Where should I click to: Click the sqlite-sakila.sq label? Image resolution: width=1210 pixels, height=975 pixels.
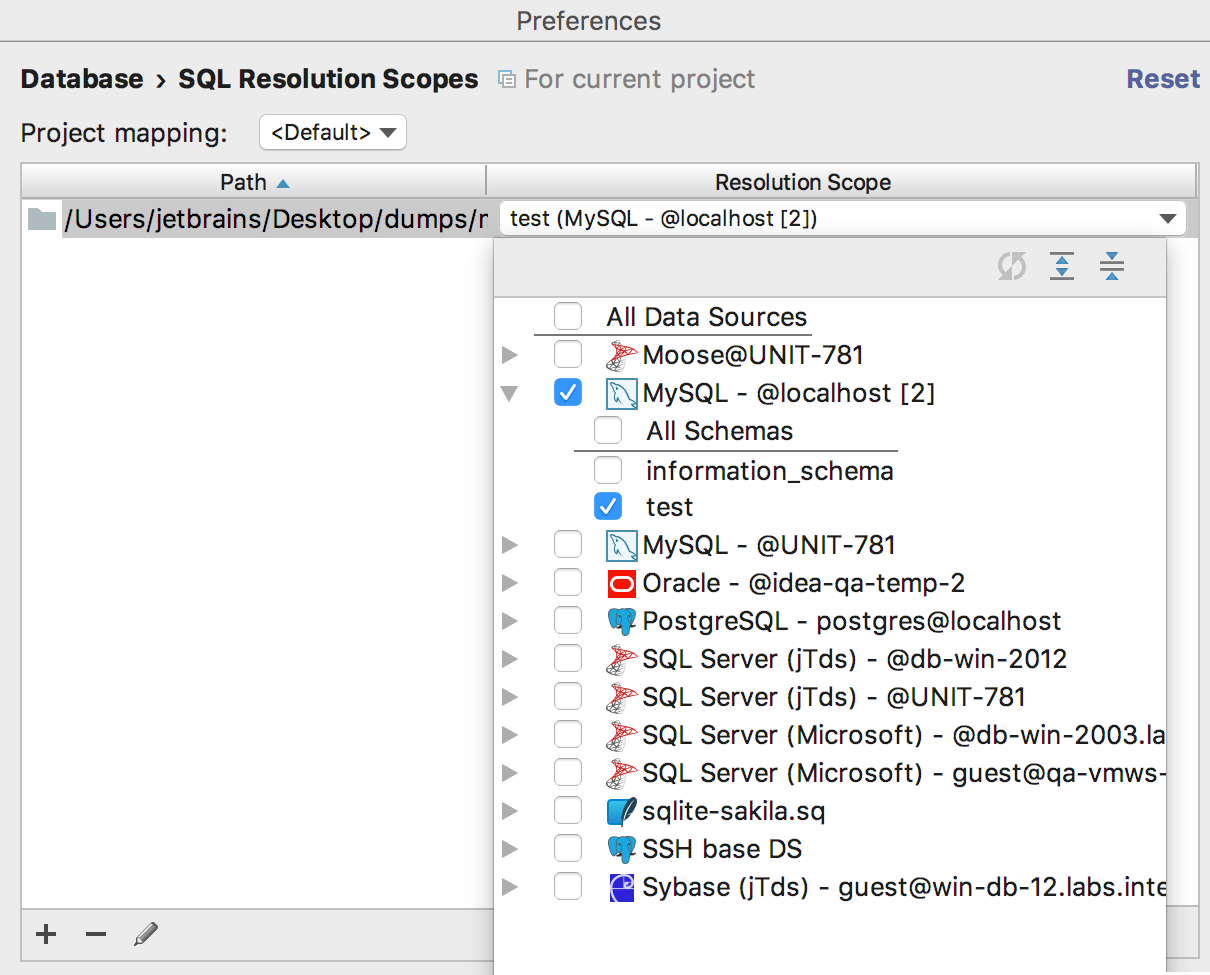734,811
